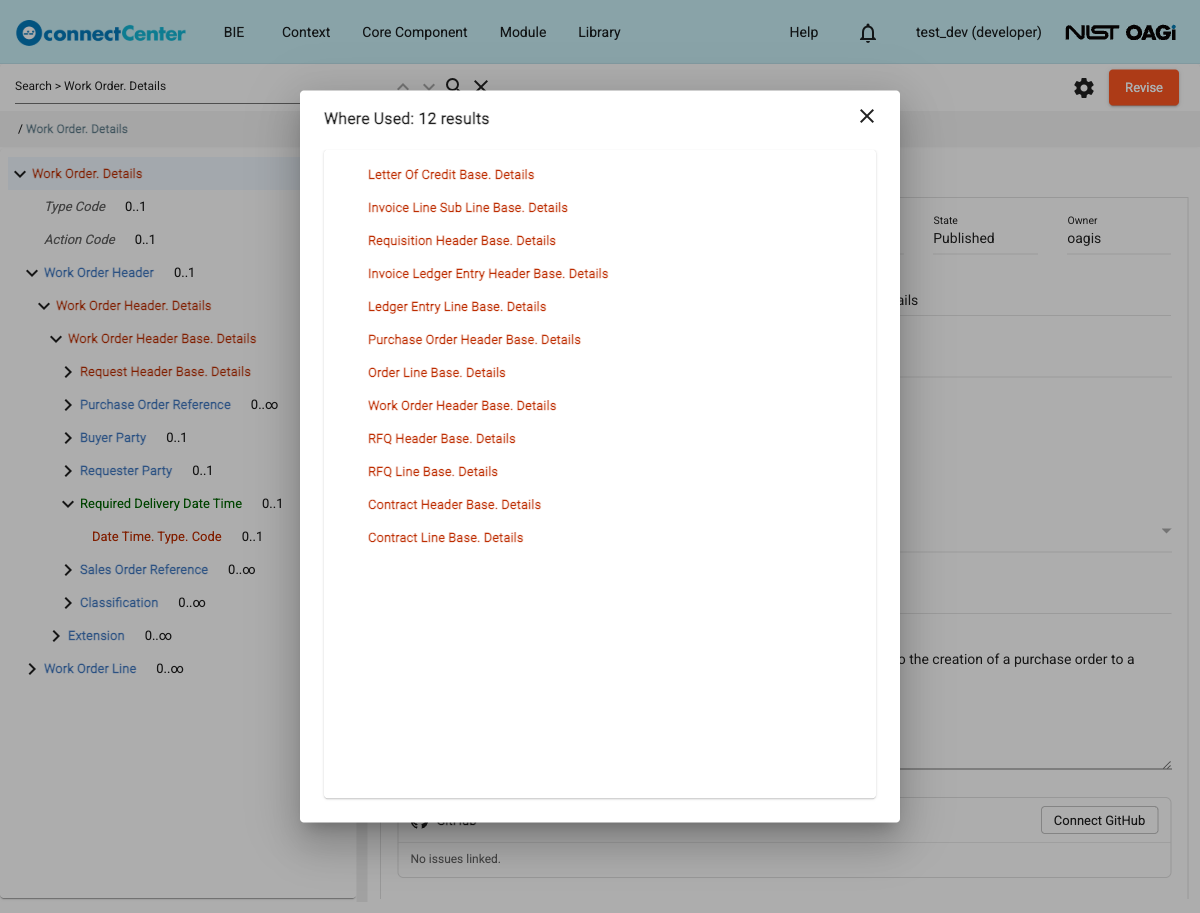
Task: Open the notifications bell icon
Action: click(x=868, y=33)
